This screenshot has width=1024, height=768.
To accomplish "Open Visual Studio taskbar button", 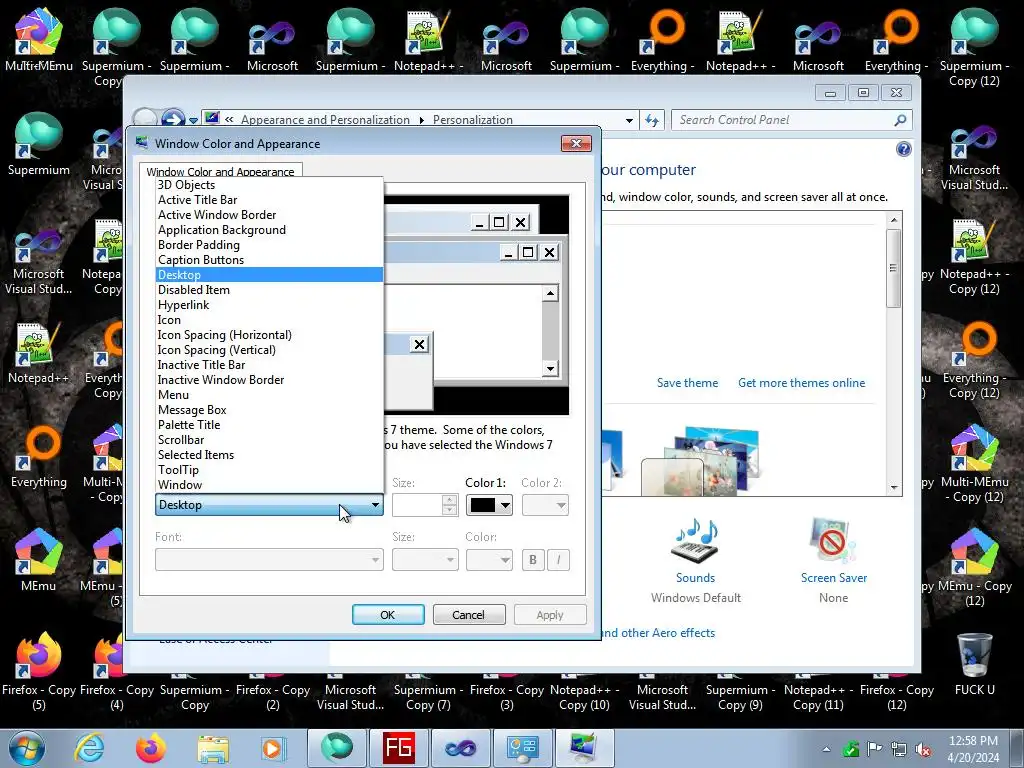I will (x=460, y=748).
